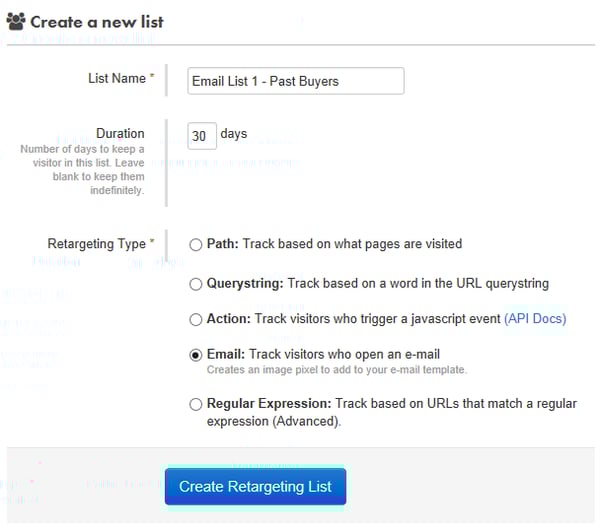The width and height of the screenshot is (600, 530).
Task: Select the Path radio button circle
Action: pos(196,245)
